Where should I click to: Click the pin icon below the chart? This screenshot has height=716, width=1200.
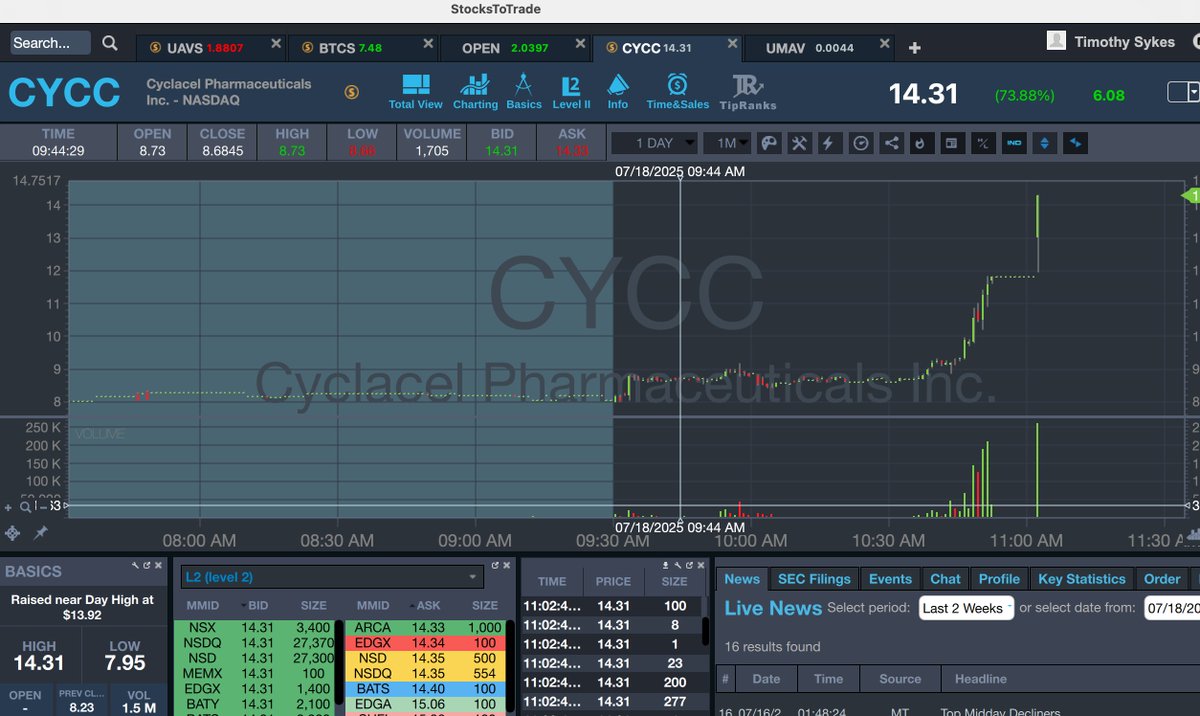[41, 533]
